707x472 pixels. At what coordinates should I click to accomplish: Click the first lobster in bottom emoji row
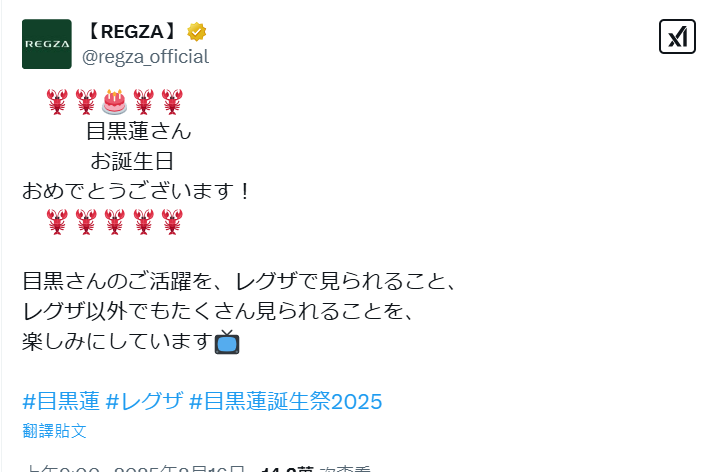57,221
